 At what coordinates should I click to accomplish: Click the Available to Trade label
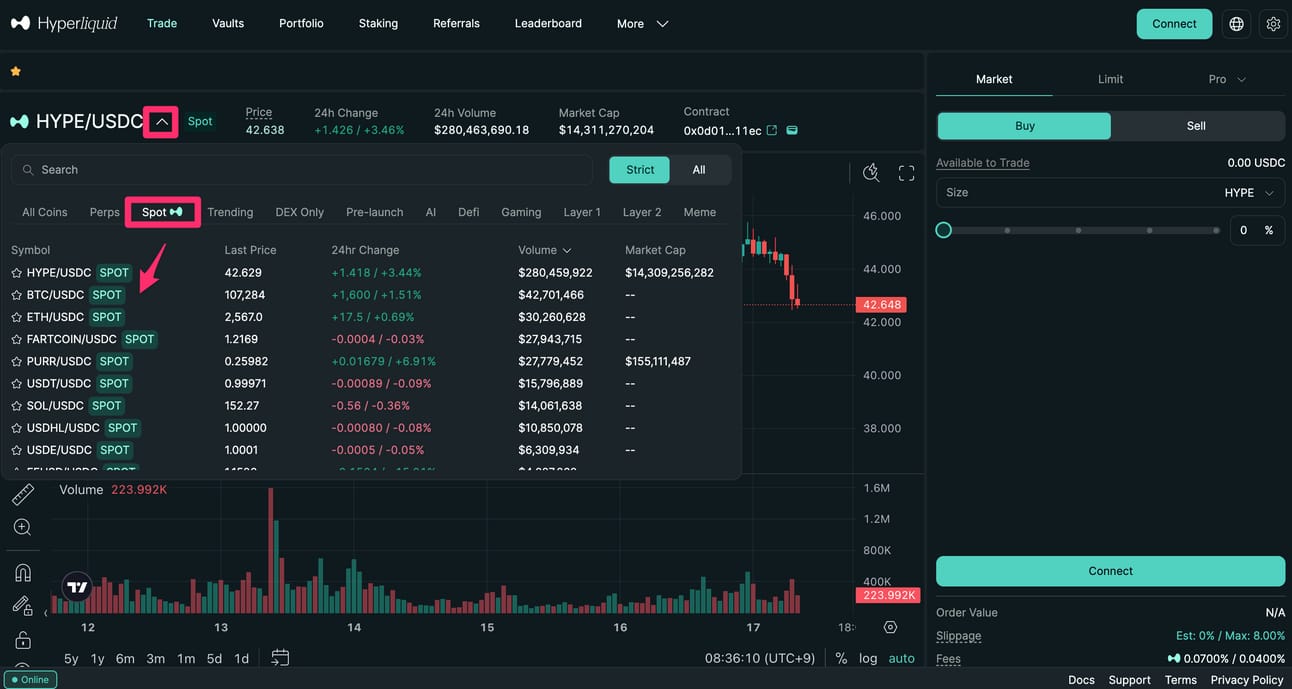click(x=982, y=163)
